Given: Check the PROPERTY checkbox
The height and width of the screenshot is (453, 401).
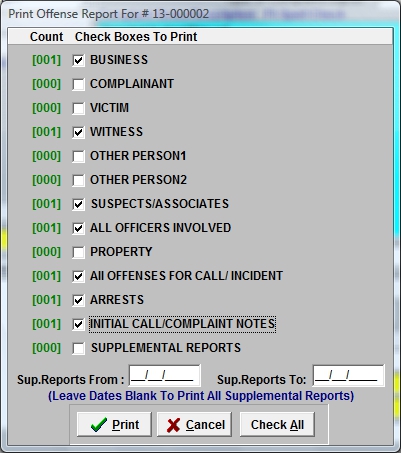Looking at the screenshot, I should click(x=78, y=252).
